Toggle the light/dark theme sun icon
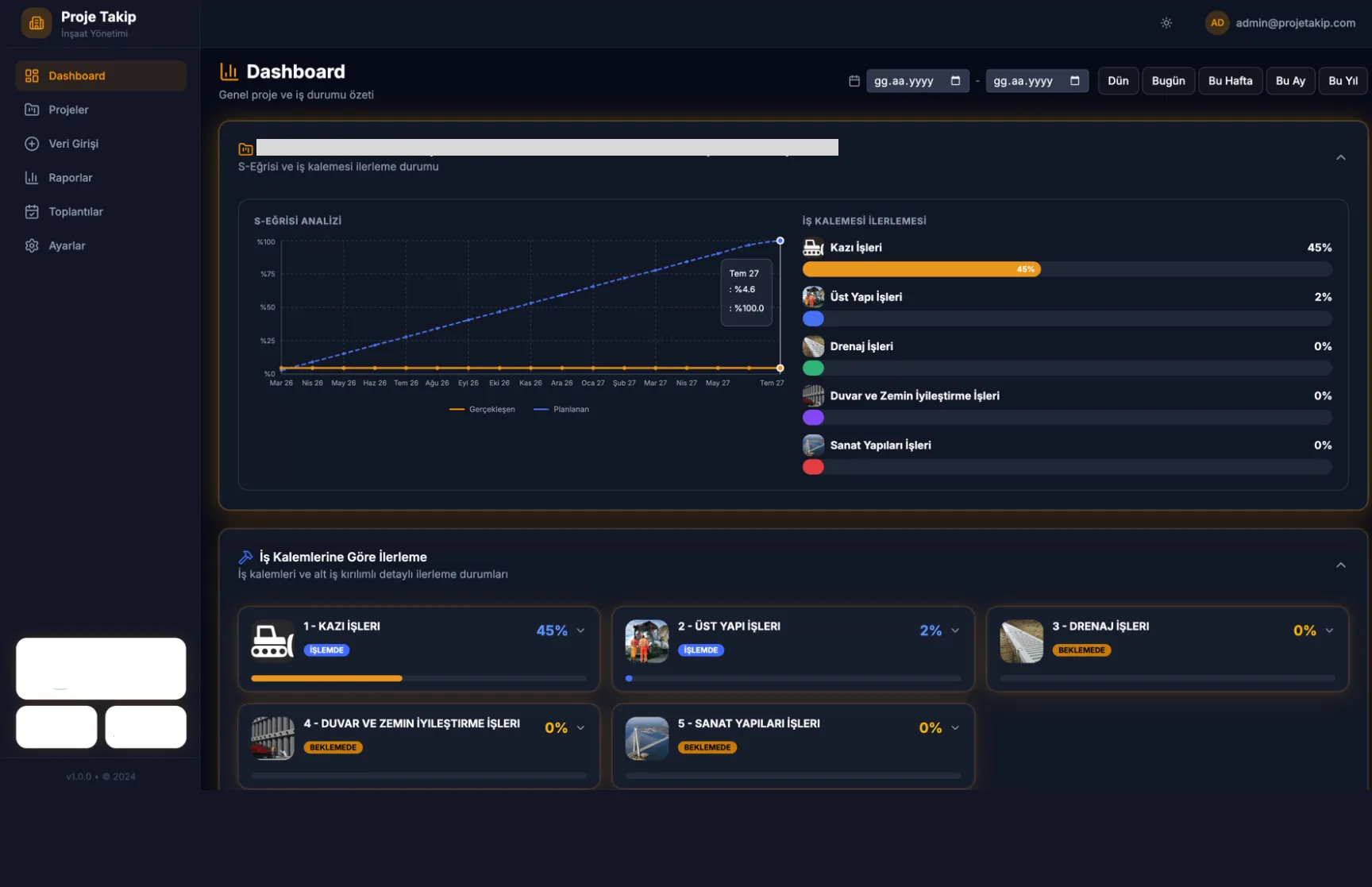Screen dimensions: 1372x887 tap(1166, 23)
